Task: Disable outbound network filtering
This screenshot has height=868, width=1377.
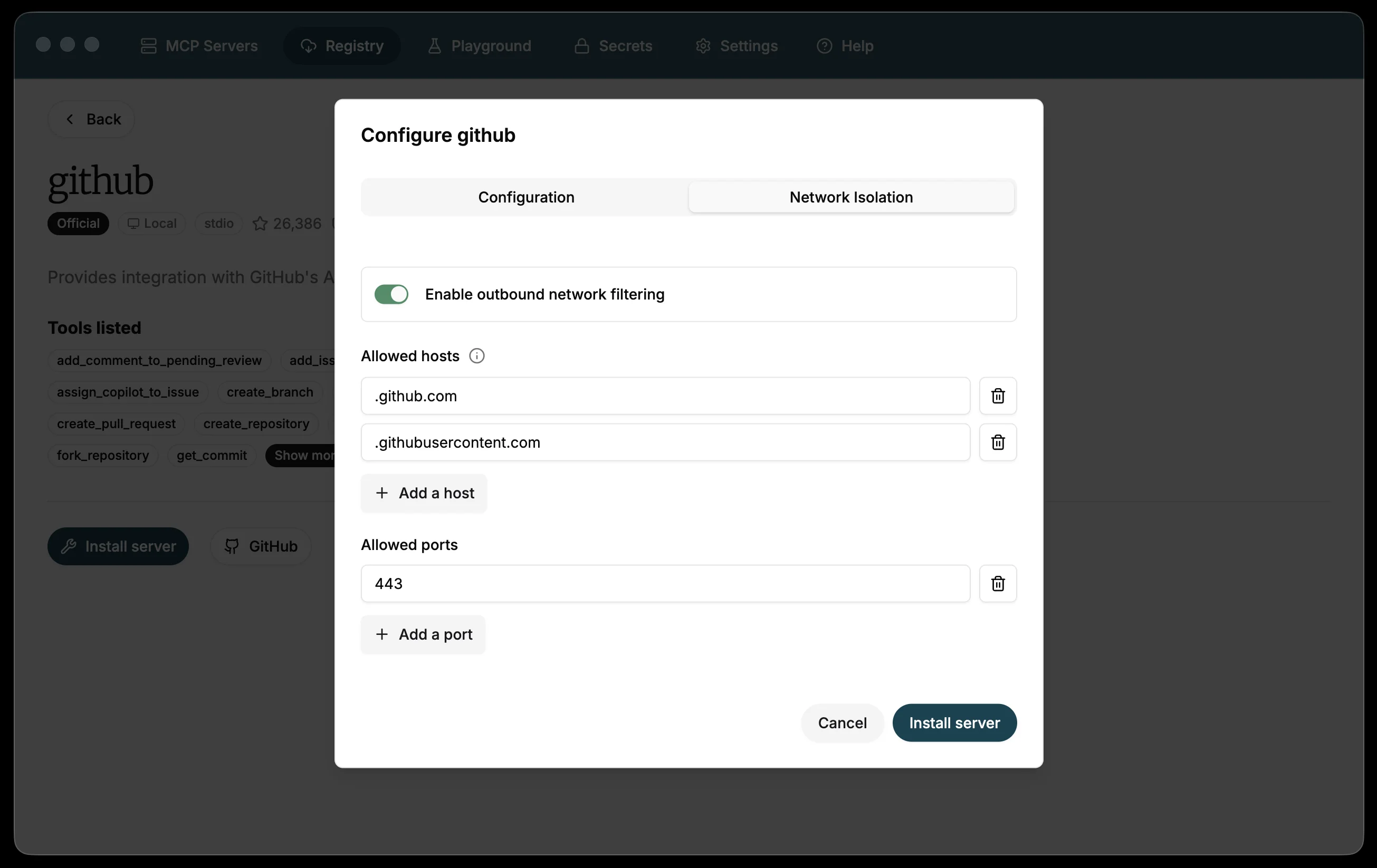Action: tap(390, 294)
